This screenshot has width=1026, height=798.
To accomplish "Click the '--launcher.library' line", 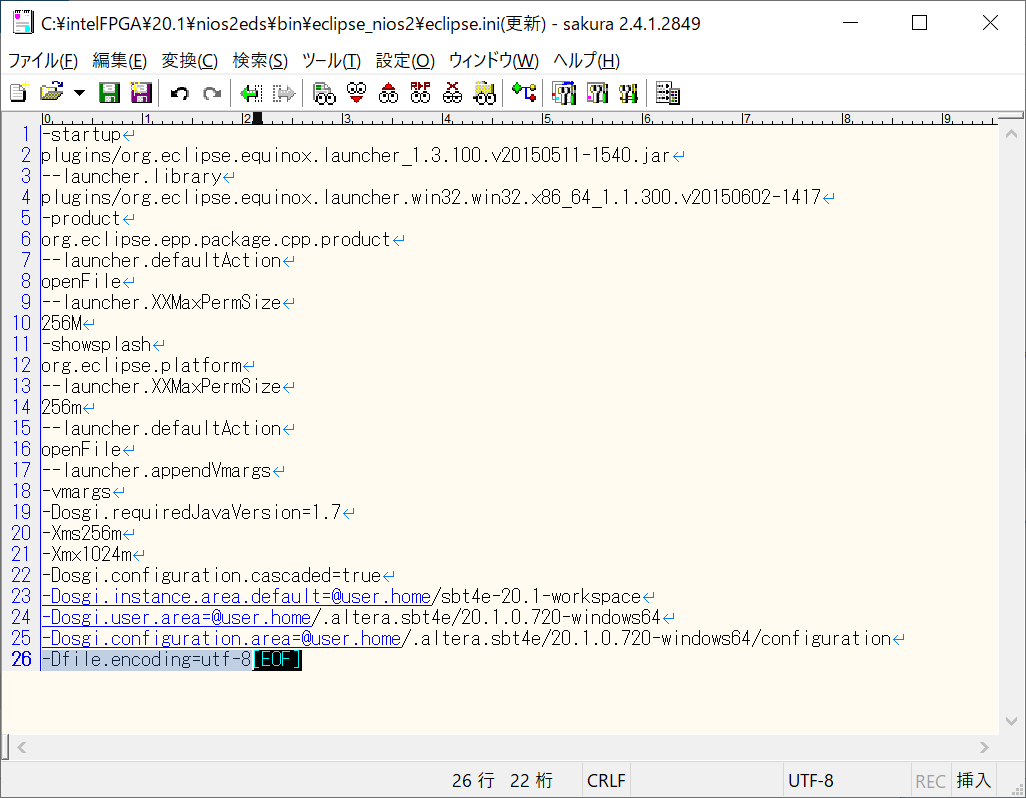I will [132, 176].
